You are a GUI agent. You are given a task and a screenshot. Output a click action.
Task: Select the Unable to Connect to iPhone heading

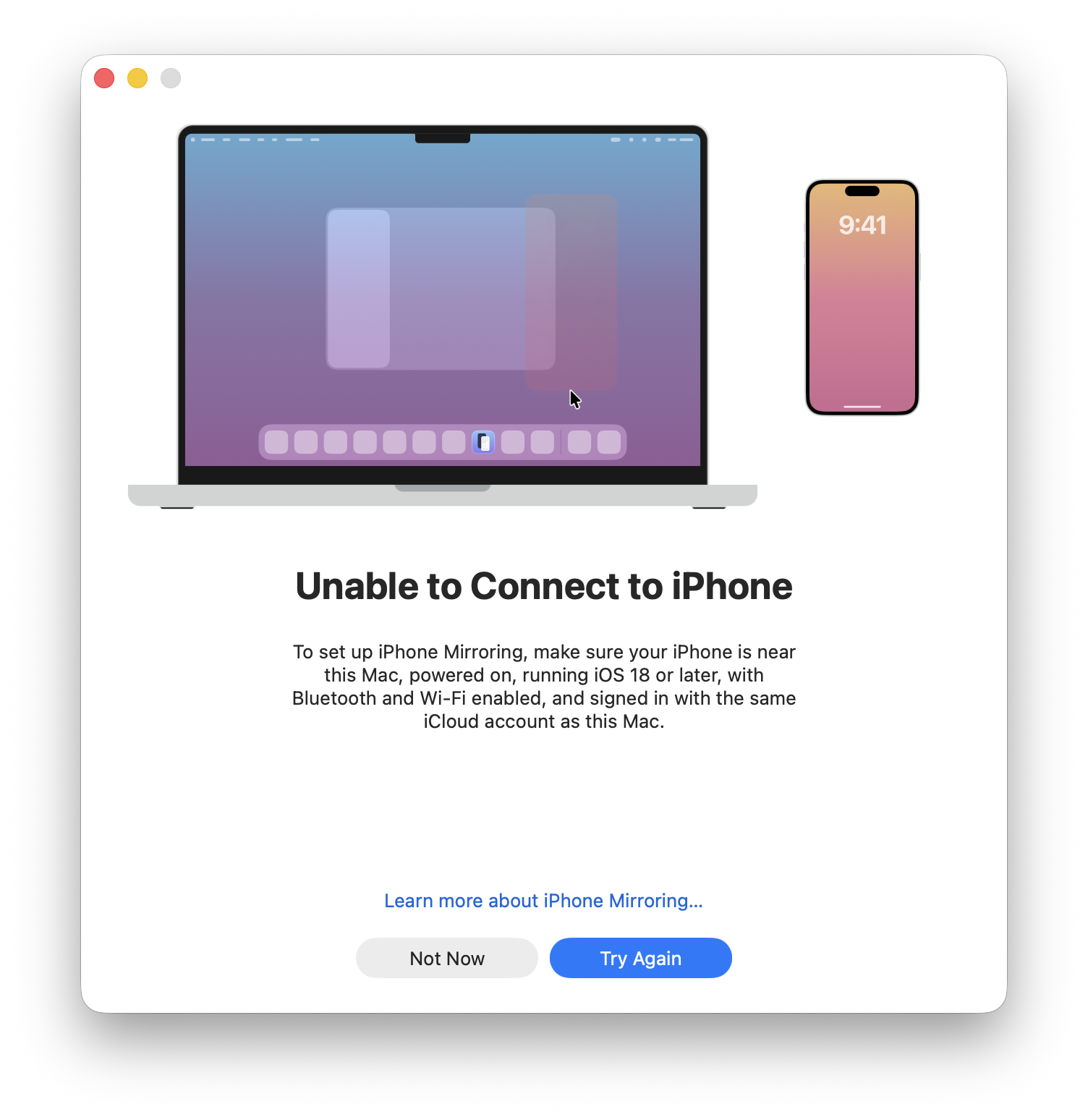[544, 586]
